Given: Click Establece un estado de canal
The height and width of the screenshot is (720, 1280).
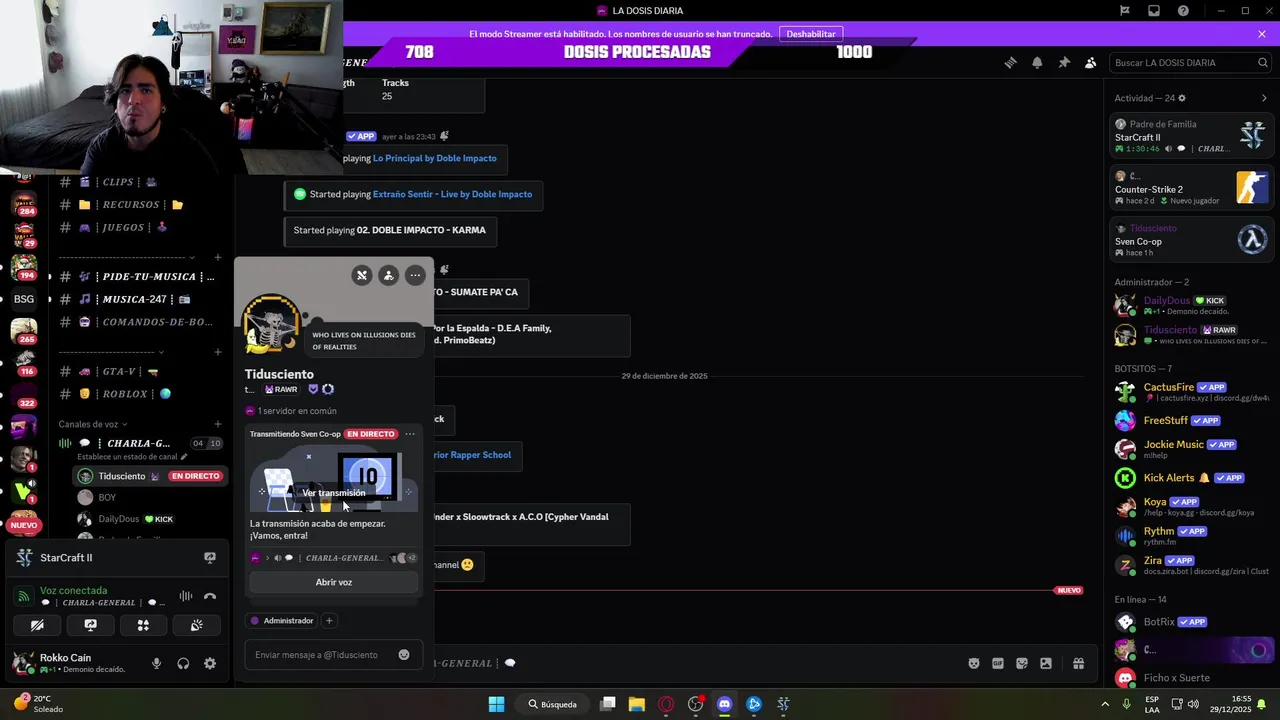Looking at the screenshot, I should tap(132, 457).
